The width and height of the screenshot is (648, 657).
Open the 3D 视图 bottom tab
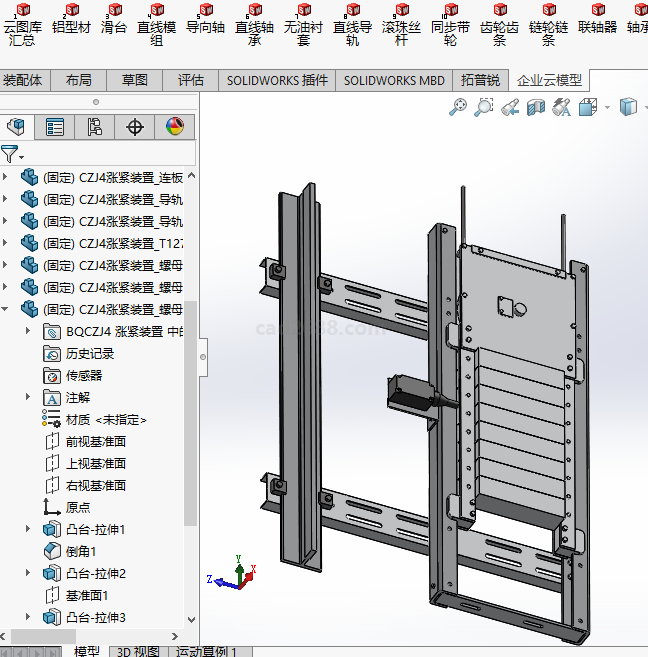137,651
